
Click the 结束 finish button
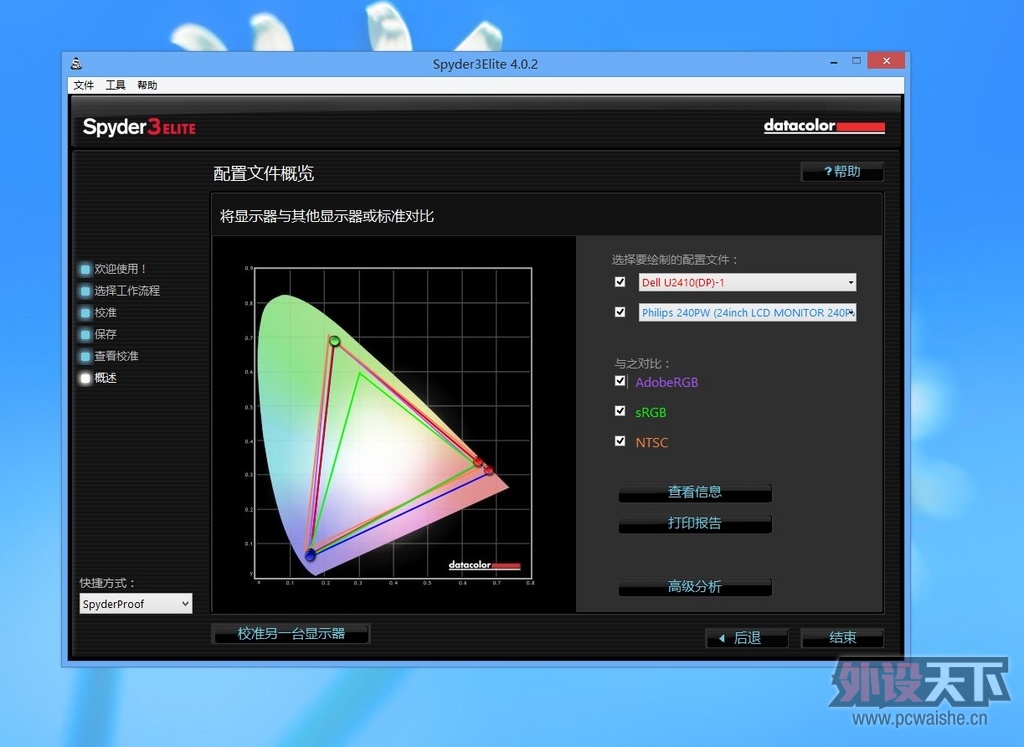click(x=842, y=638)
